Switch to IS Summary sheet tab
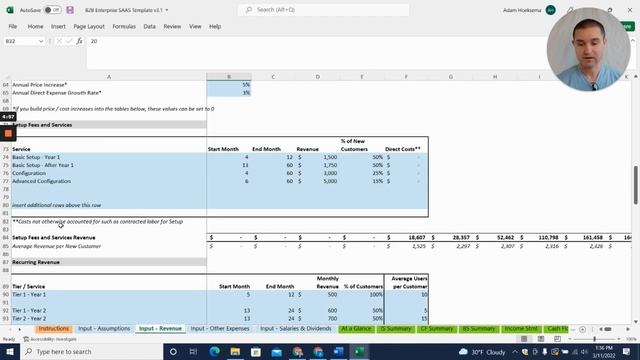640x360 pixels. pos(396,329)
